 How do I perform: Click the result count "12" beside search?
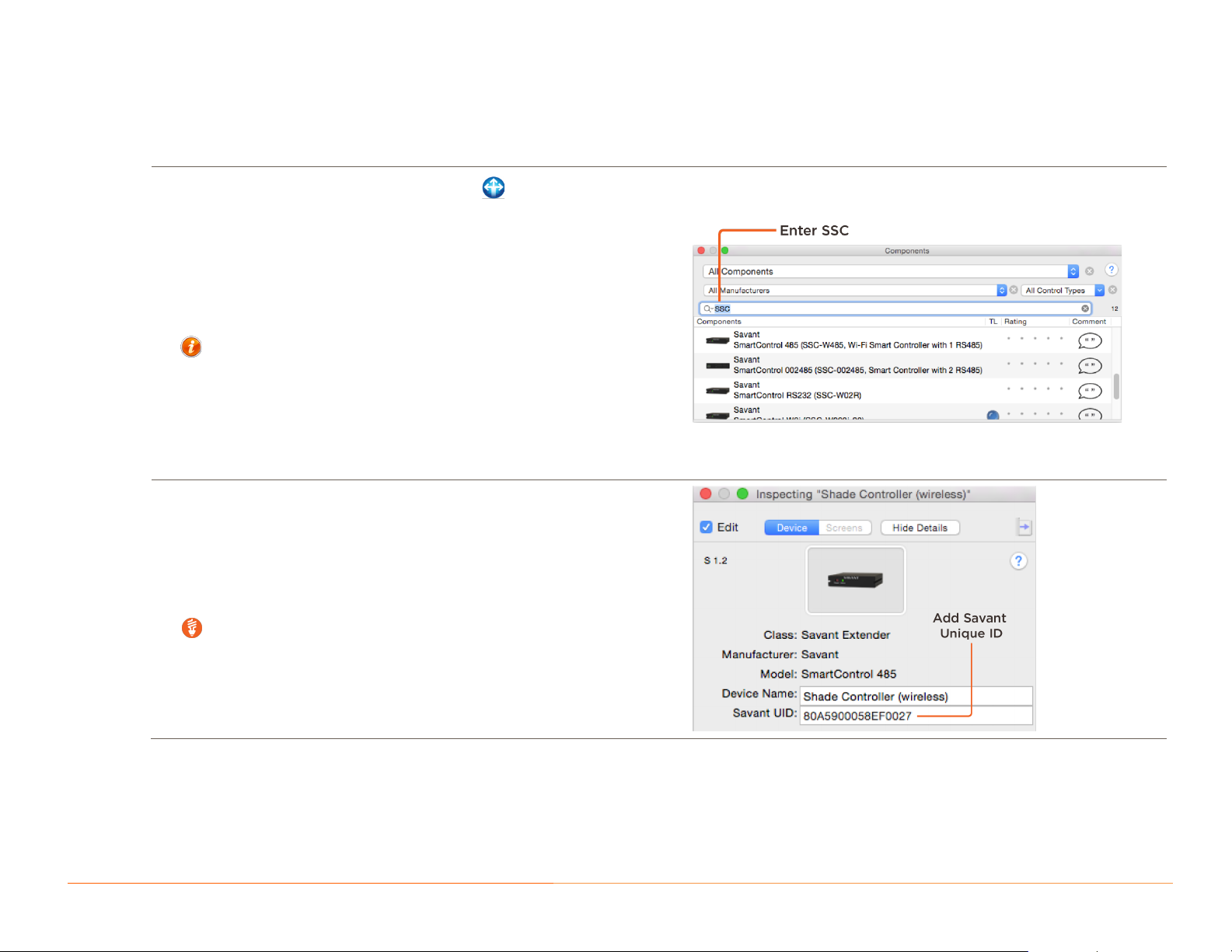pyautogui.click(x=1114, y=309)
